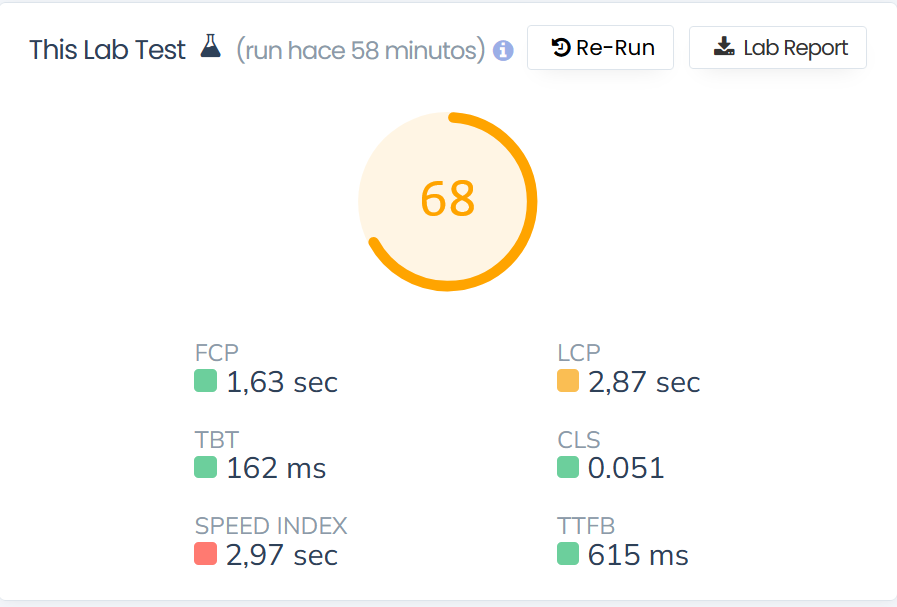Expand details on the FCP metric label
897x607 pixels.
(x=216, y=353)
